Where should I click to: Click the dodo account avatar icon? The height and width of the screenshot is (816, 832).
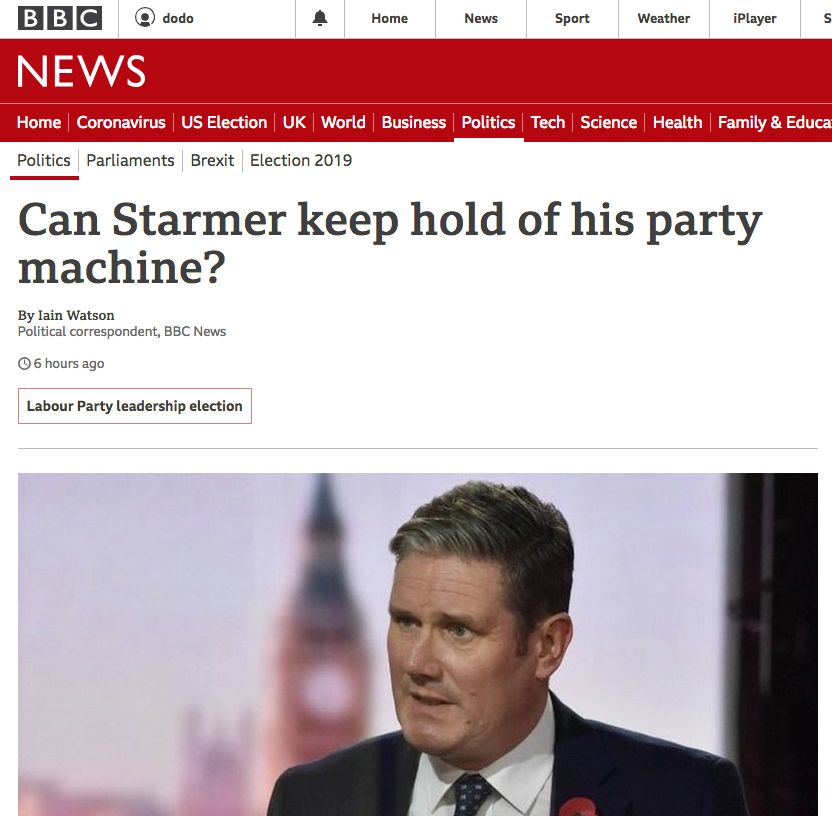tap(145, 18)
